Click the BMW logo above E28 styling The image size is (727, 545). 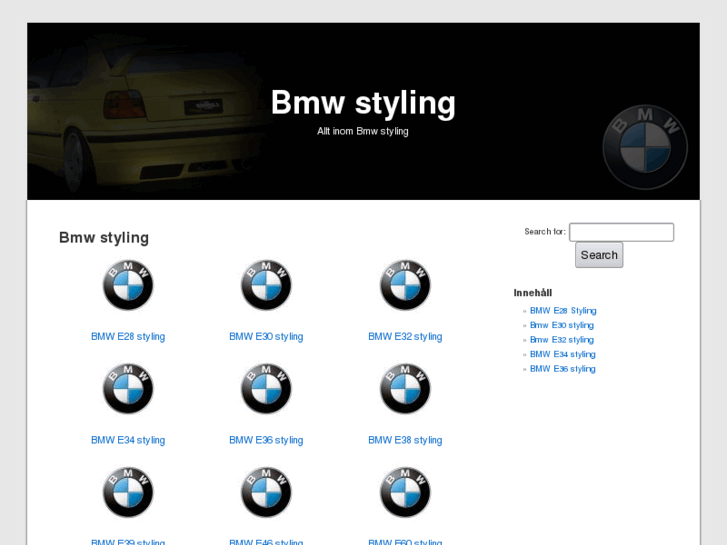(x=128, y=285)
